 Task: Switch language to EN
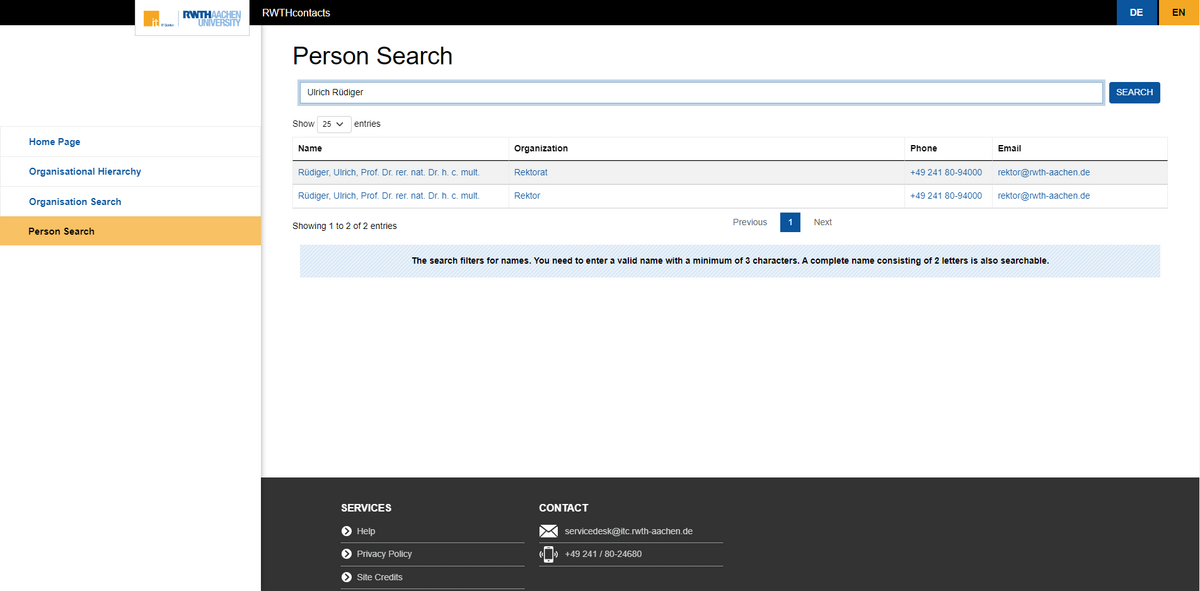(x=1179, y=12)
